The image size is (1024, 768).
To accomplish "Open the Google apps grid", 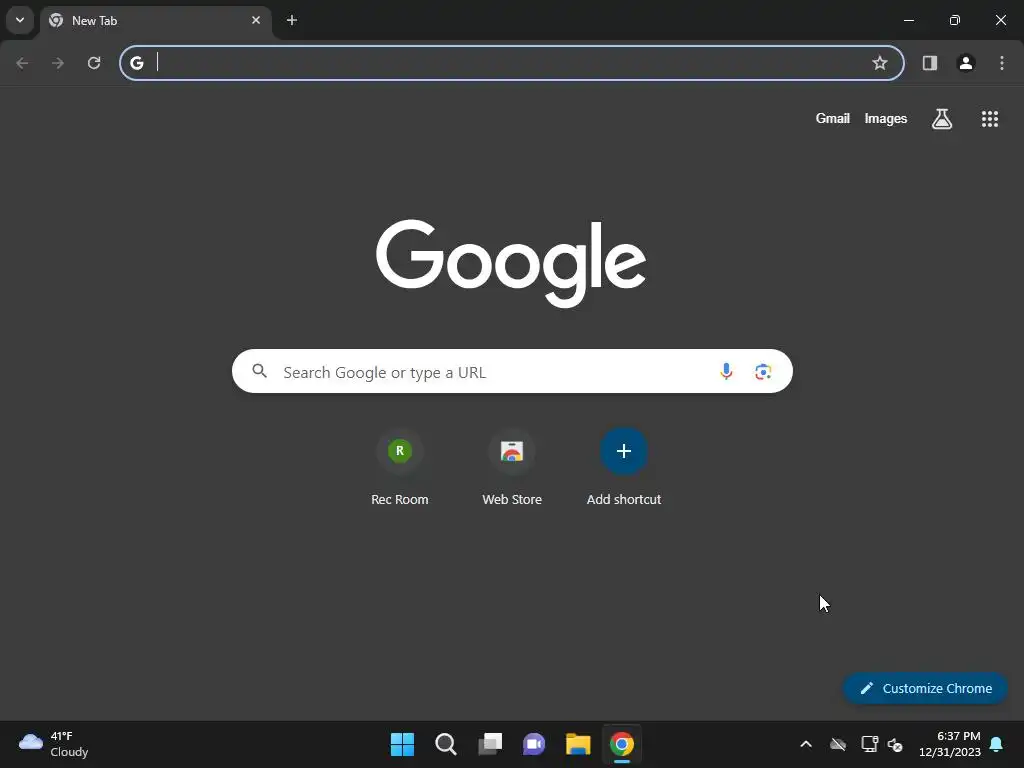I will (x=990, y=119).
